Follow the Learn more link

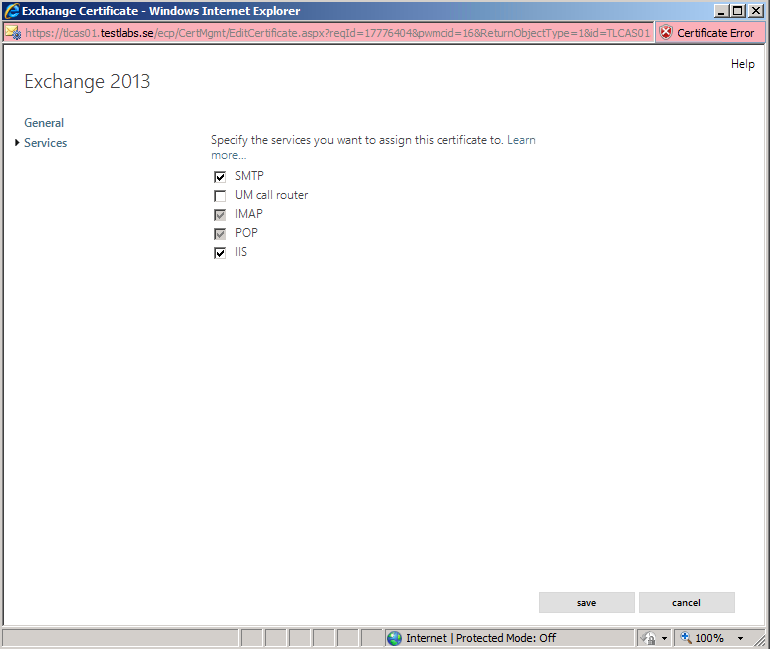tap(521, 140)
